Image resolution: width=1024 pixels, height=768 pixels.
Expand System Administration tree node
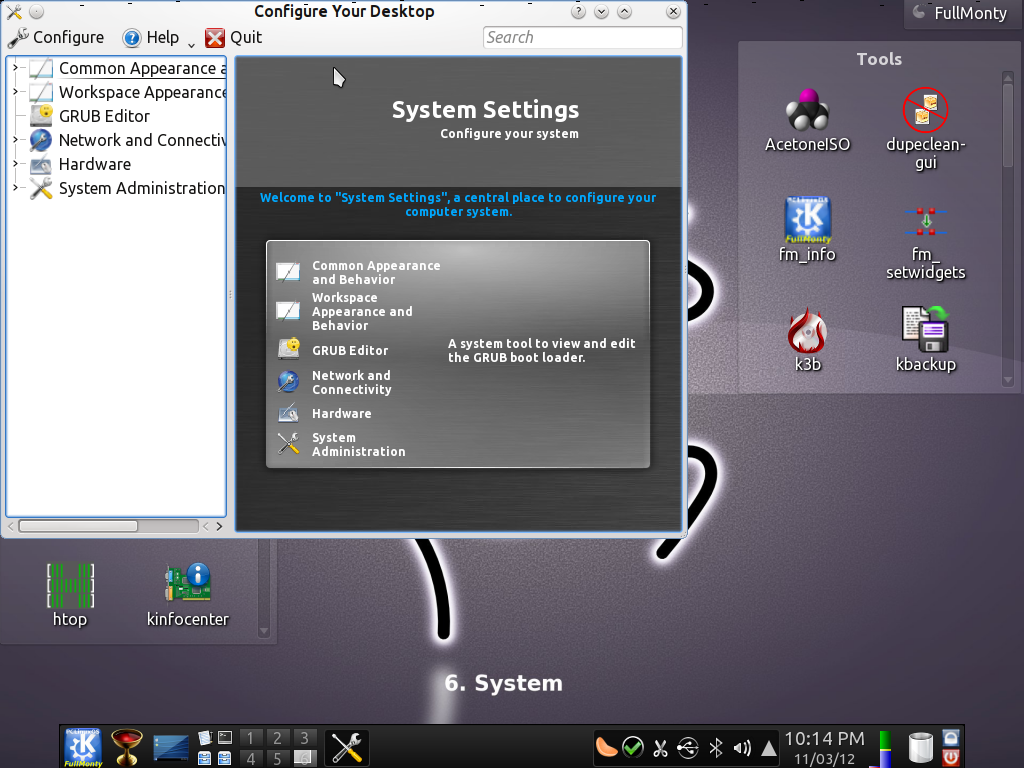tap(15, 188)
